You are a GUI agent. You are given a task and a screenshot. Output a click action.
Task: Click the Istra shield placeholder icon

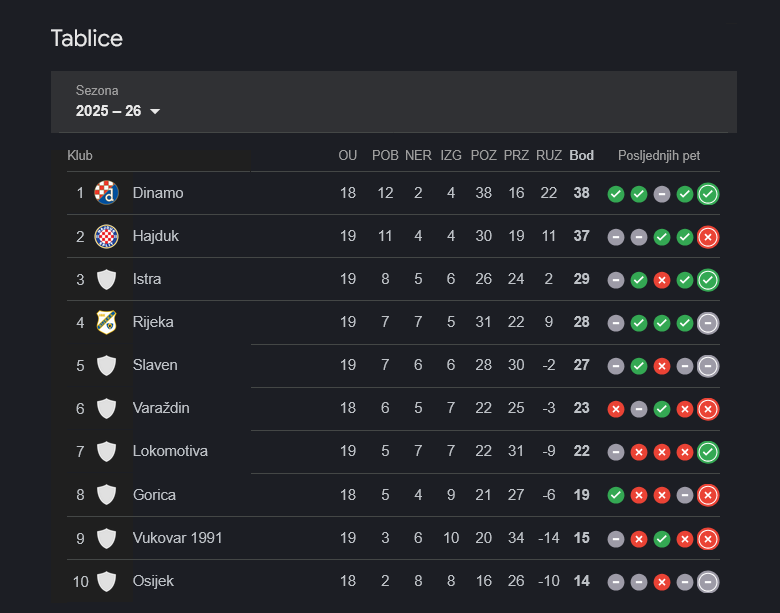tap(106, 279)
